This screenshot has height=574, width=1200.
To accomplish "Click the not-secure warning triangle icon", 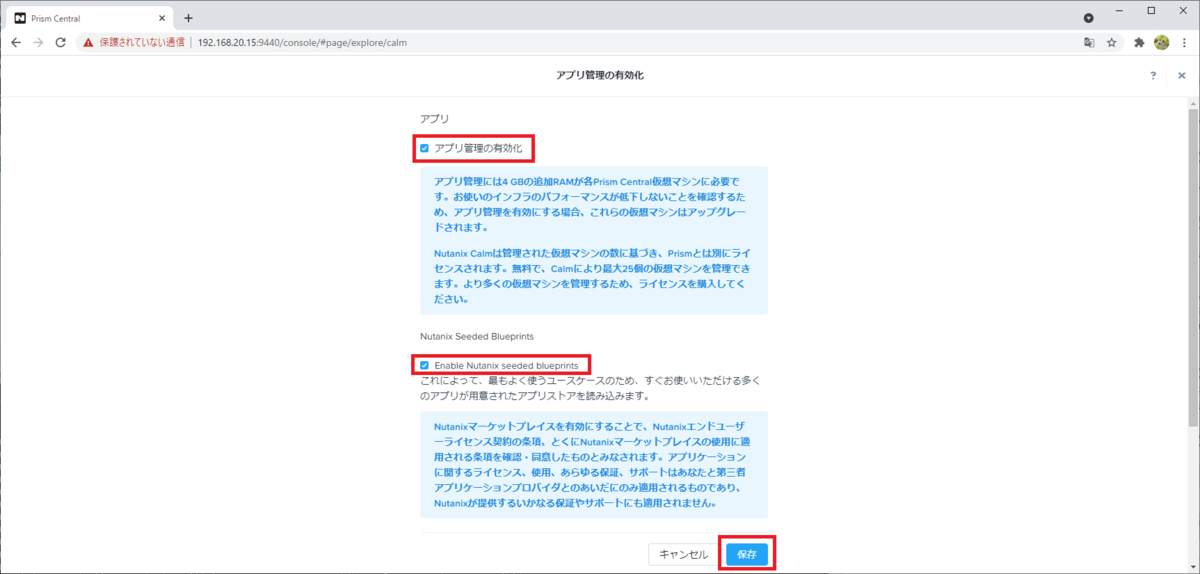I will tap(88, 43).
